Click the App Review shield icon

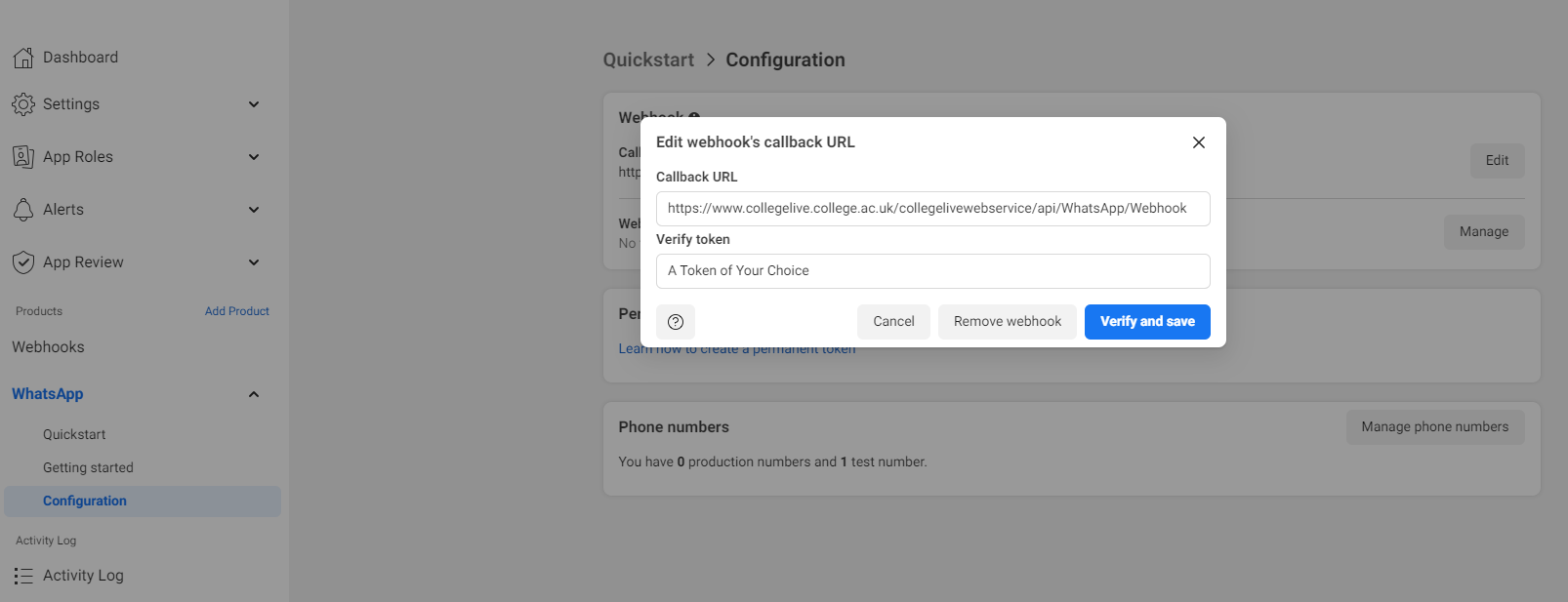[23, 262]
